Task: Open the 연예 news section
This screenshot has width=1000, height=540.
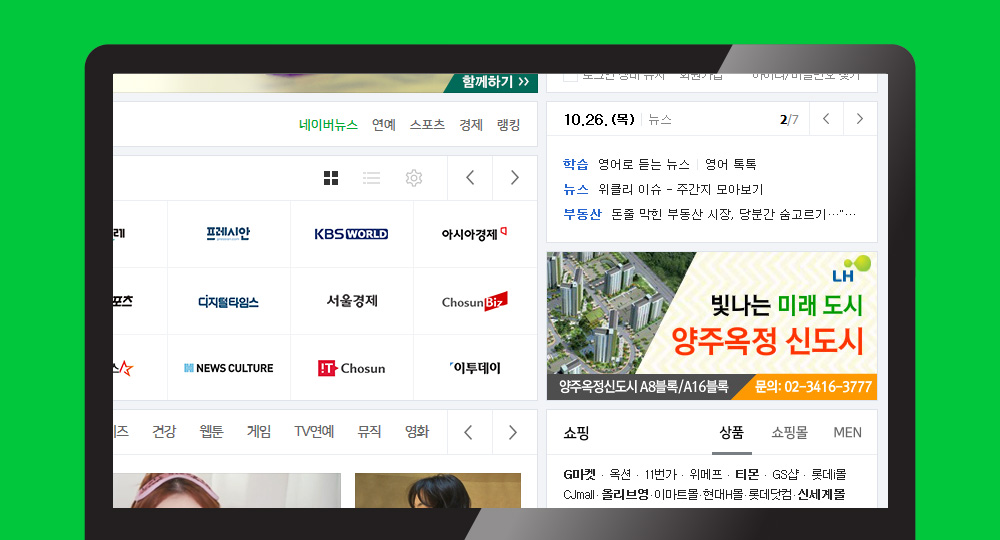Action: point(384,125)
